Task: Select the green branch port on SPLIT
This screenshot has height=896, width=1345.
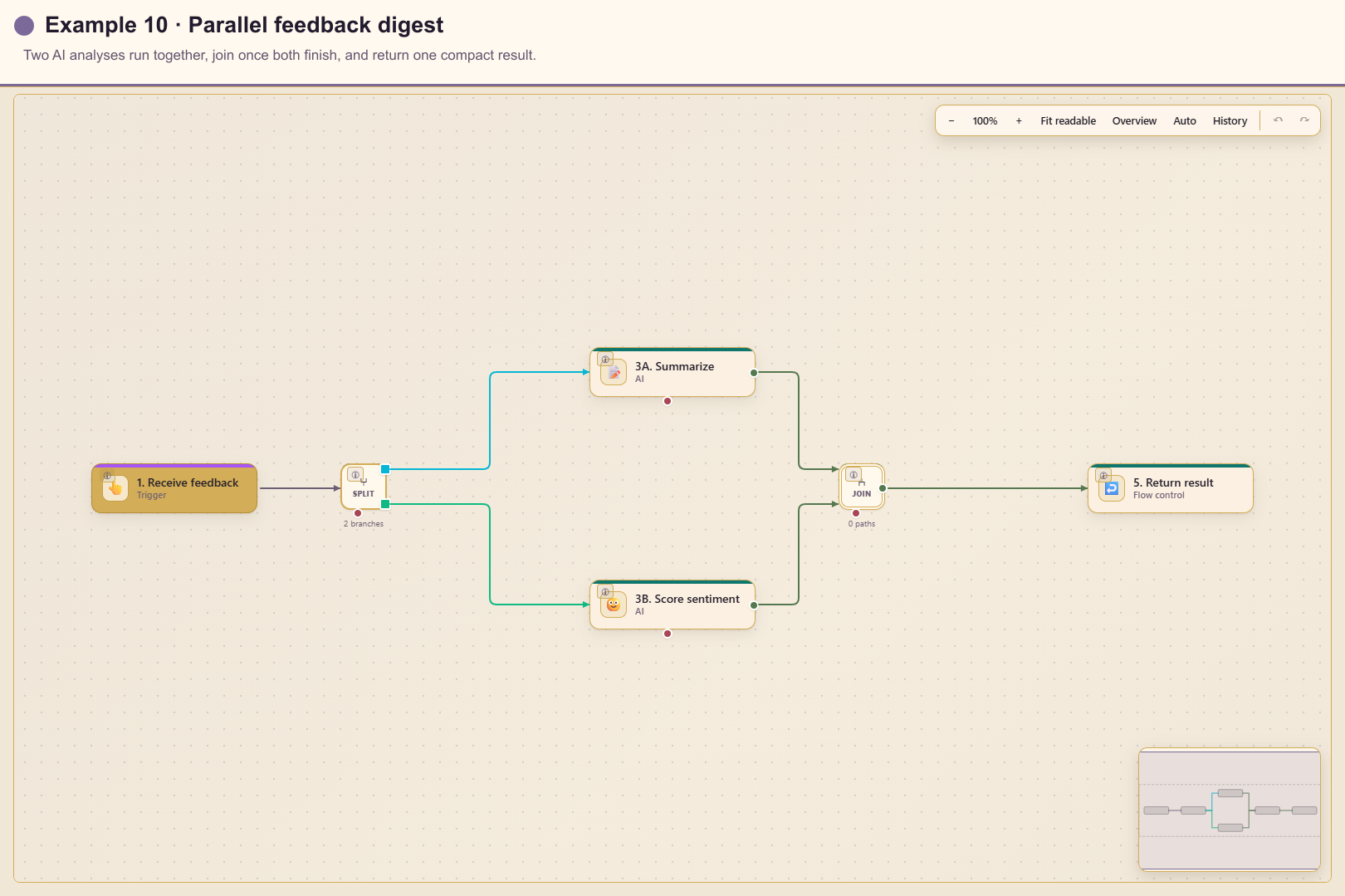Action: [385, 504]
